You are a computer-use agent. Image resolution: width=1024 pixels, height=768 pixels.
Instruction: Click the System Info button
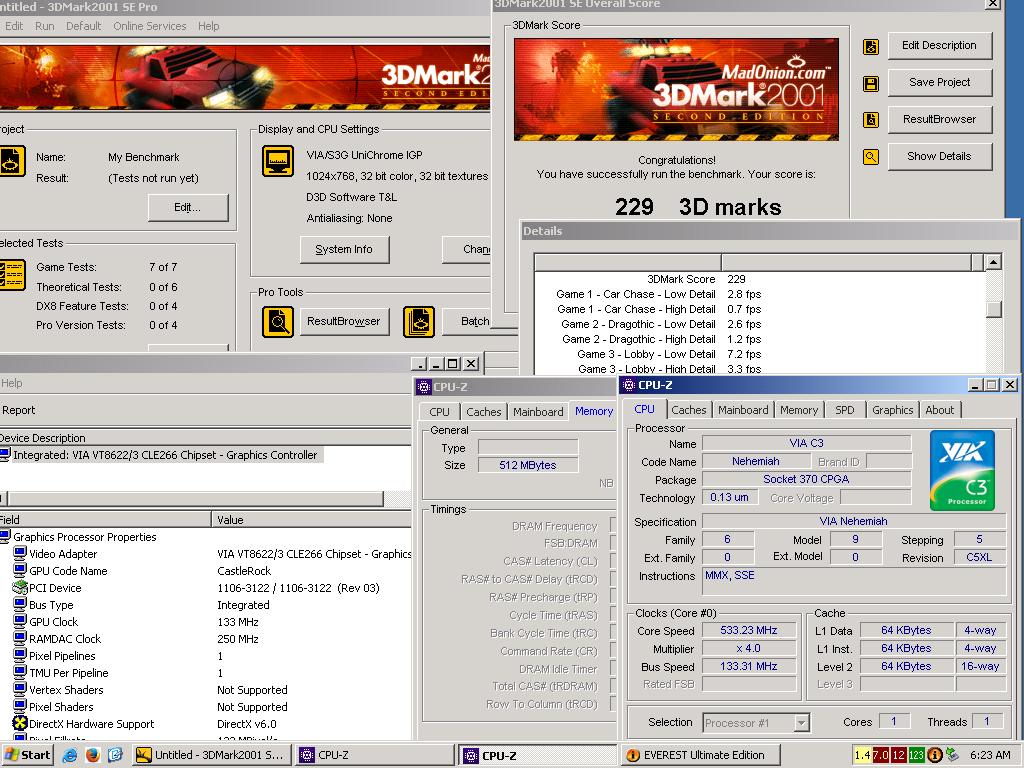click(344, 249)
